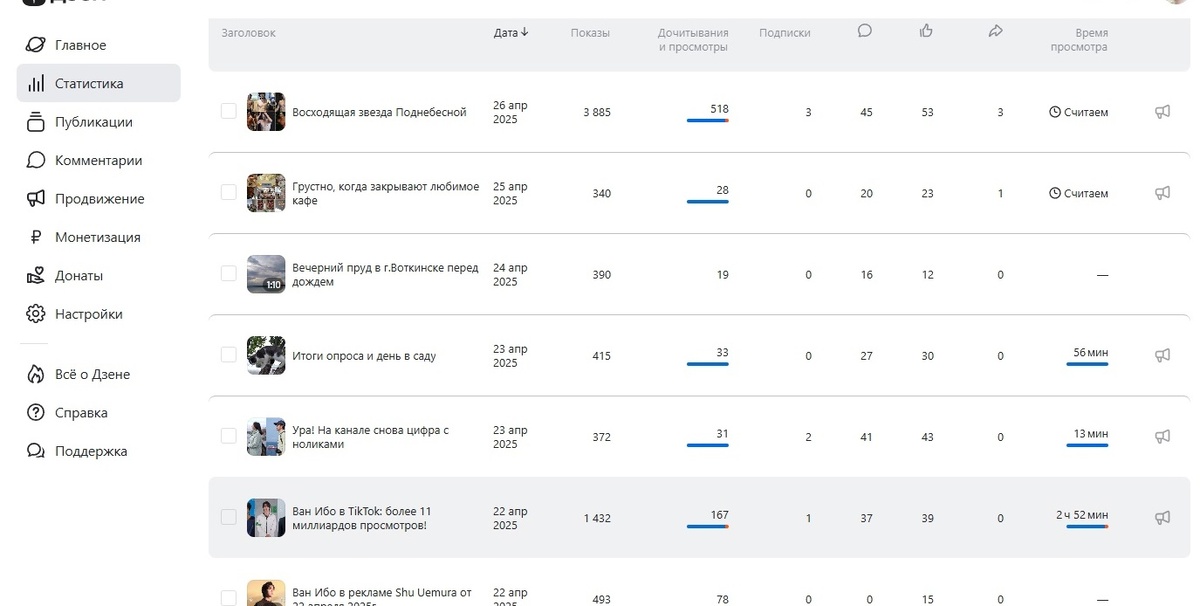Sort table by Показы column header
The image size is (1200, 606).
(x=590, y=33)
